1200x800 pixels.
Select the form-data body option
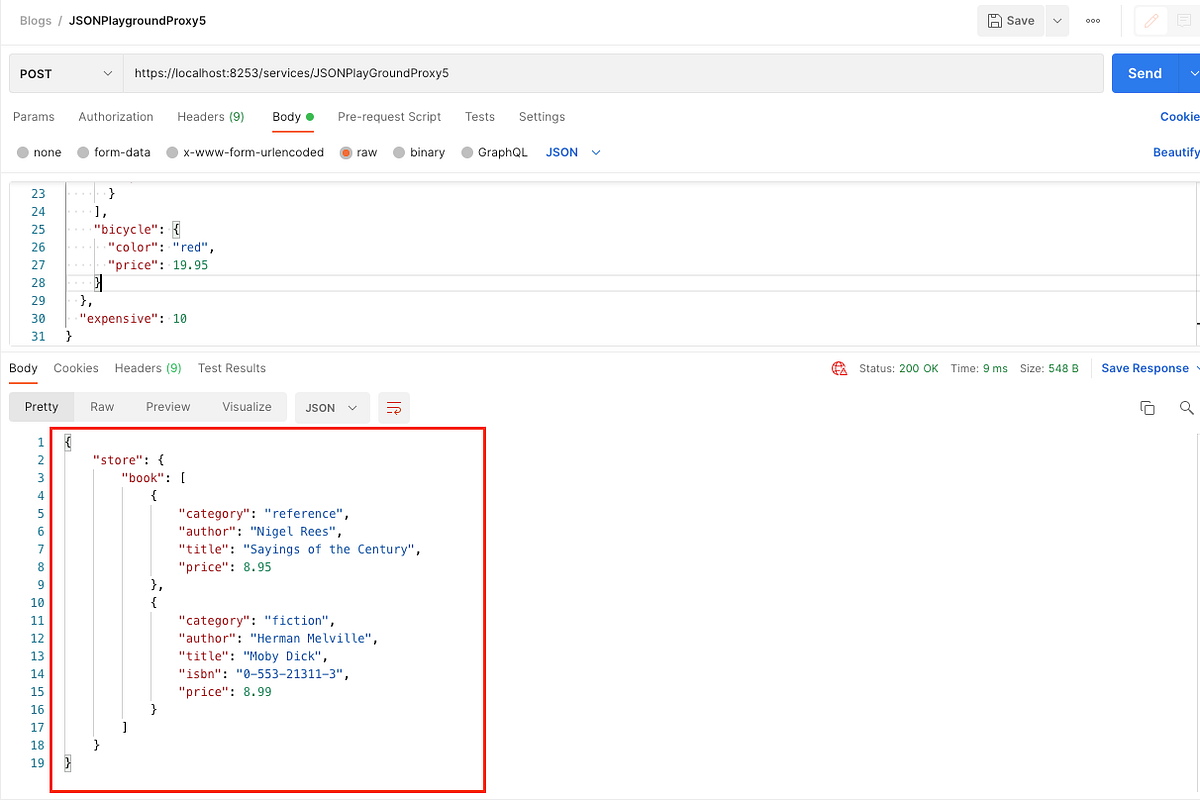tap(113, 152)
